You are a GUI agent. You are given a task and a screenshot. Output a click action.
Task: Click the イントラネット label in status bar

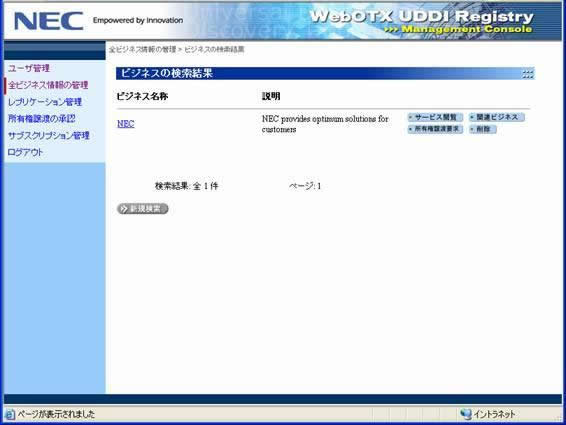coord(494,414)
